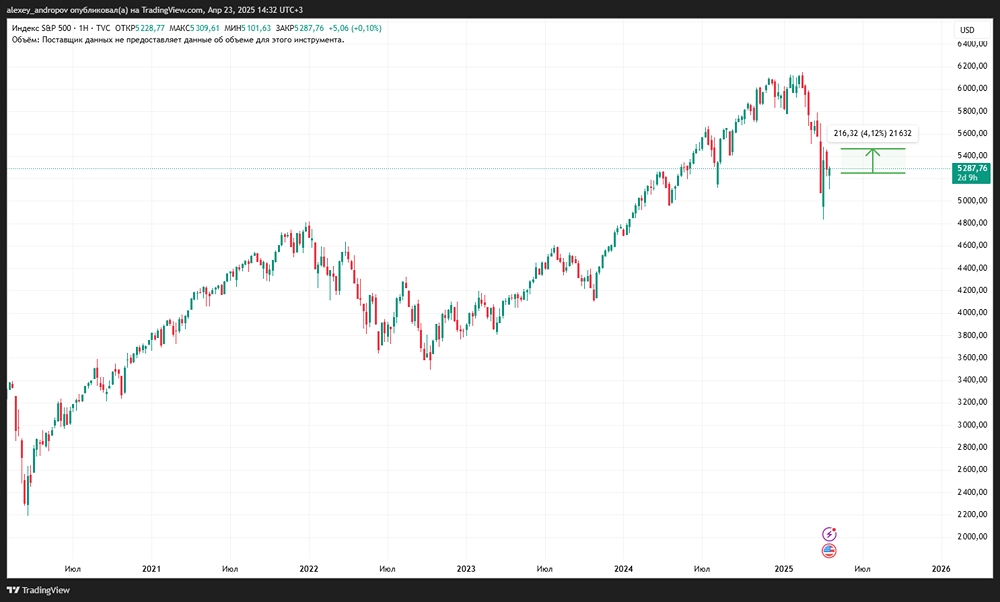
Task: Click the change value +5,06 (+0,10%)
Action: [x=355, y=28]
